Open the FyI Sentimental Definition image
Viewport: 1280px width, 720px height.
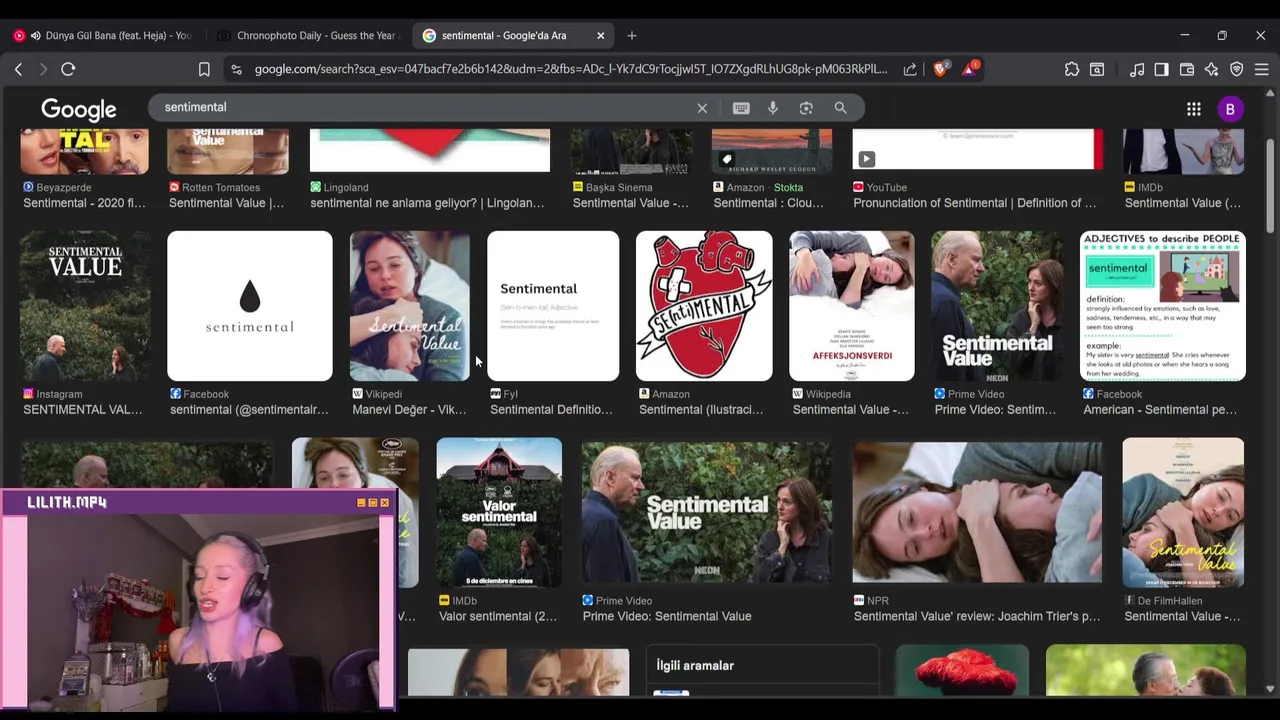click(553, 306)
